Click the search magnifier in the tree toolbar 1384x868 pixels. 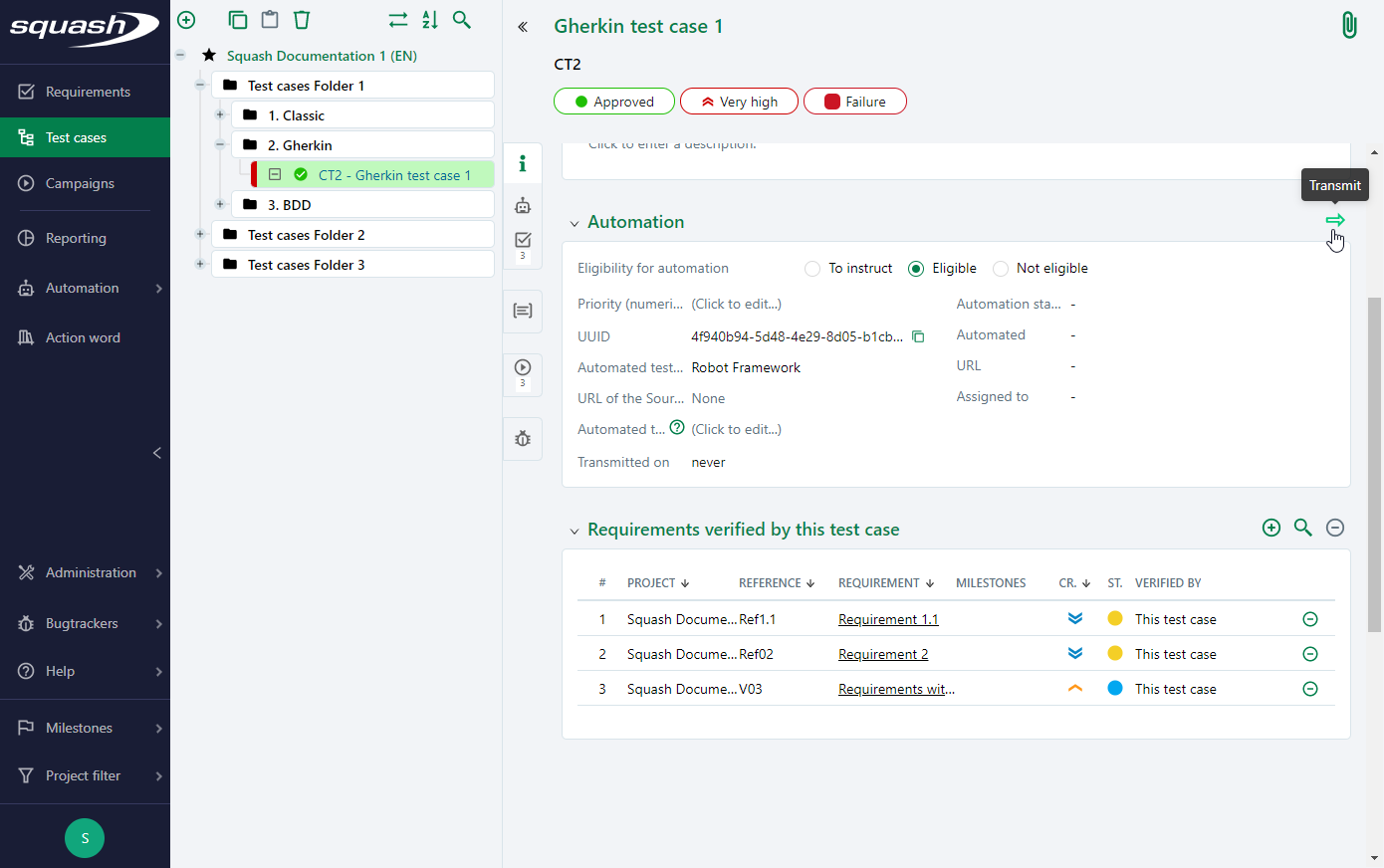(461, 19)
